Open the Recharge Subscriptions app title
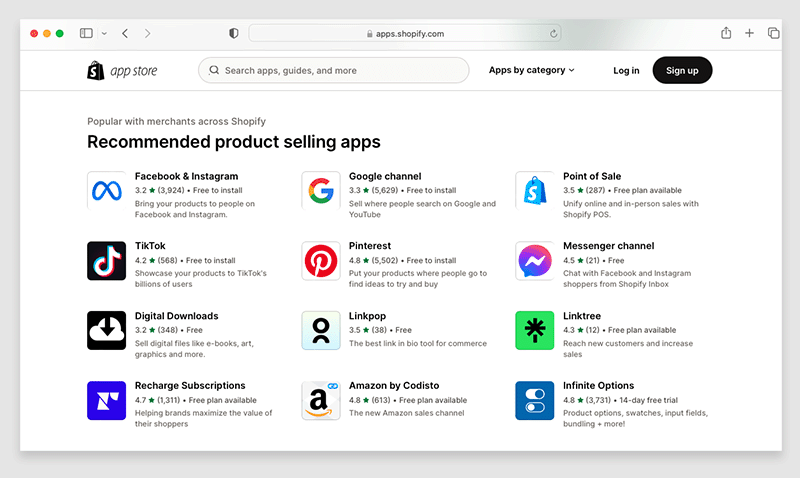The height and width of the screenshot is (478, 800). click(190, 386)
